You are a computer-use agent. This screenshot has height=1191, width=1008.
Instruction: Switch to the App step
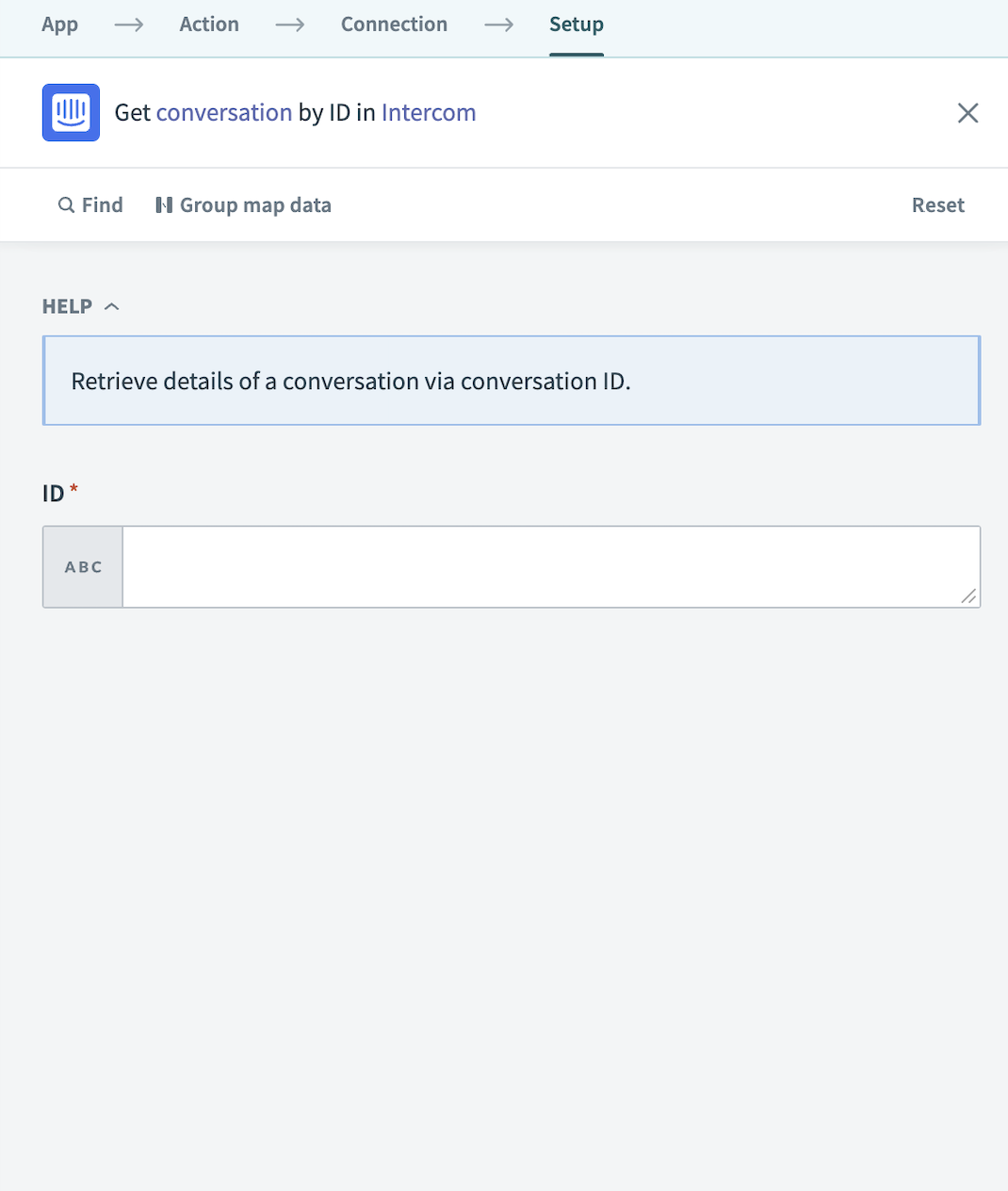pyautogui.click(x=59, y=24)
